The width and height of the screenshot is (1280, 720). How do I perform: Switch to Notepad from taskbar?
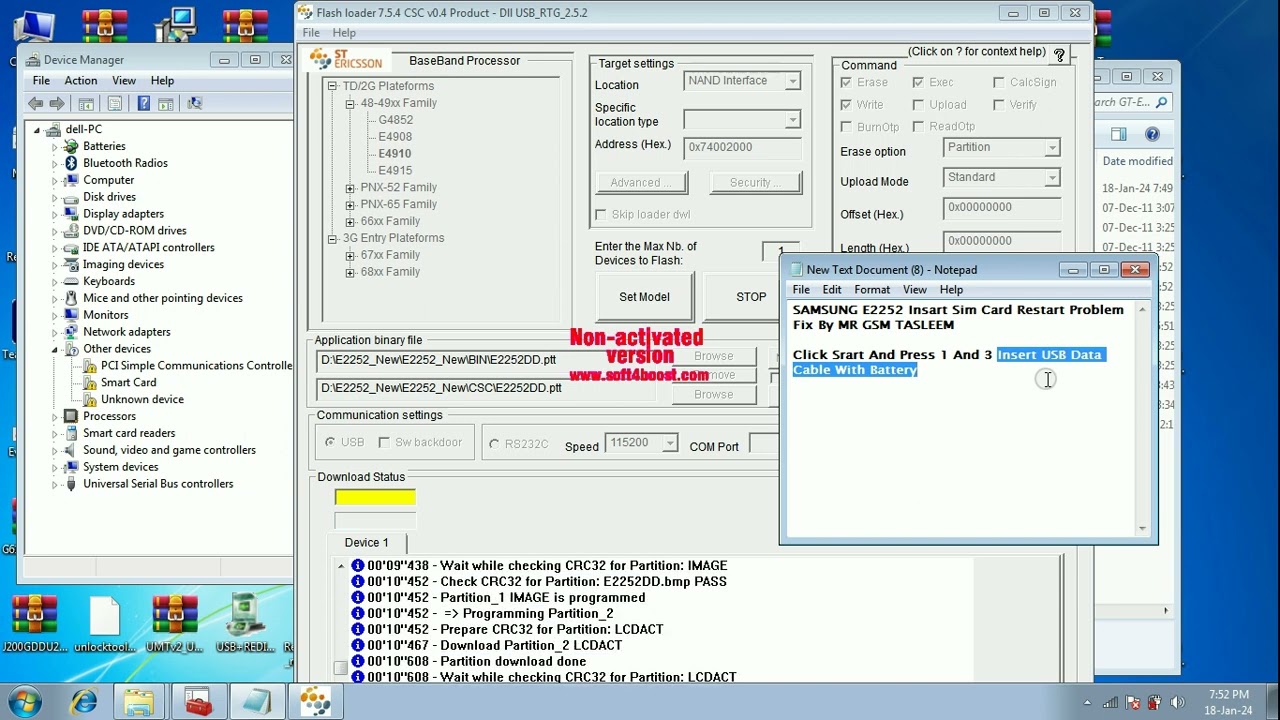click(256, 702)
